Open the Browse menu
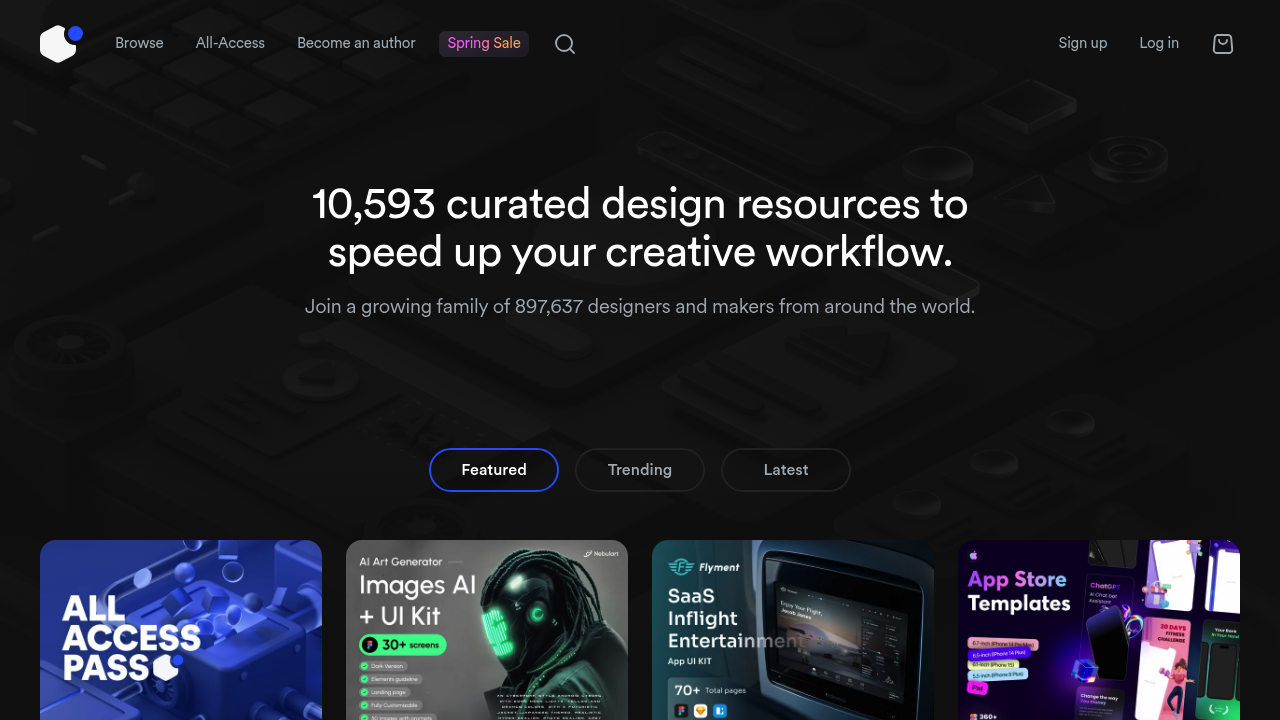The image size is (1280, 720). pos(139,43)
